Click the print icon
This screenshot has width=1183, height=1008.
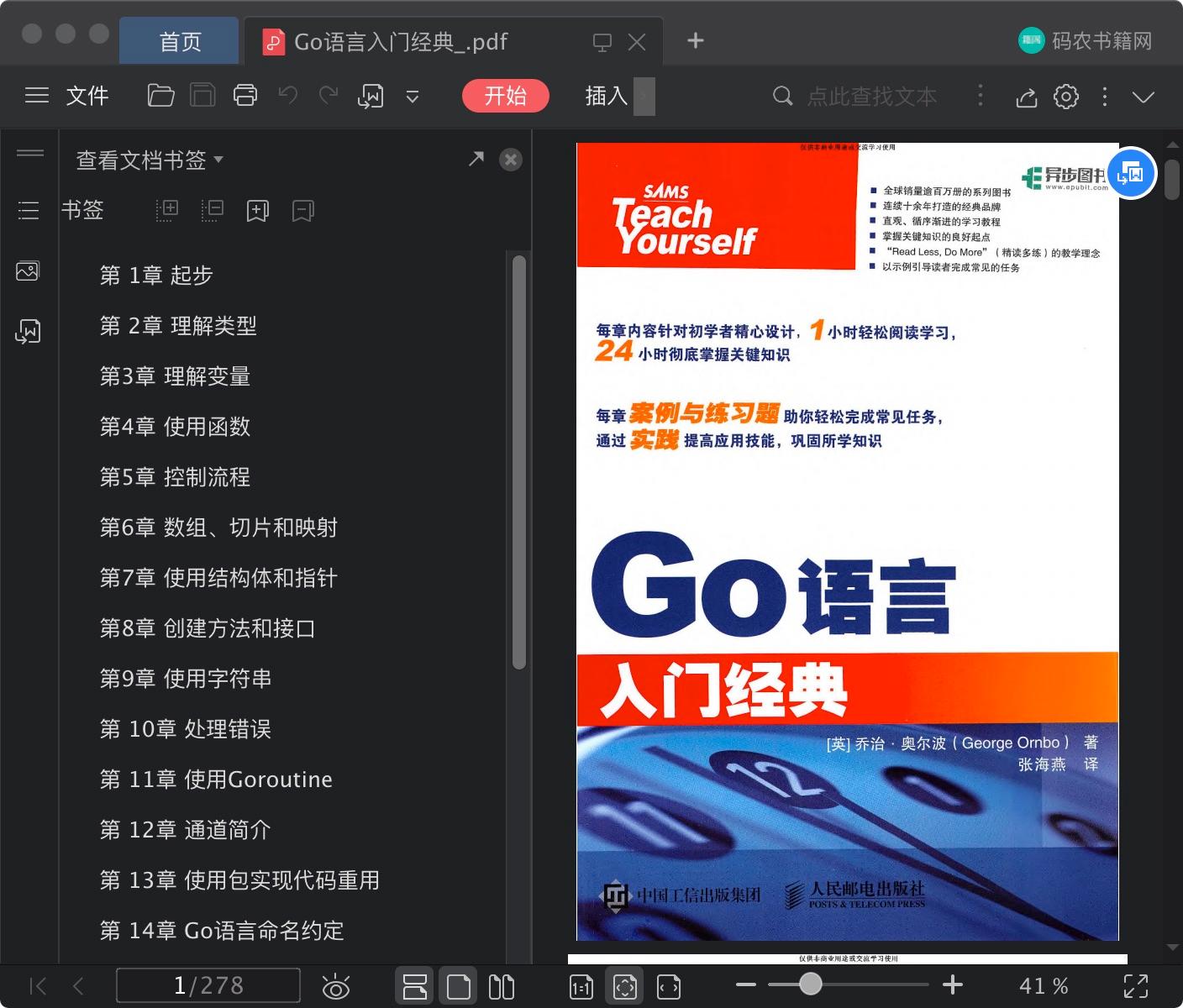coord(245,96)
